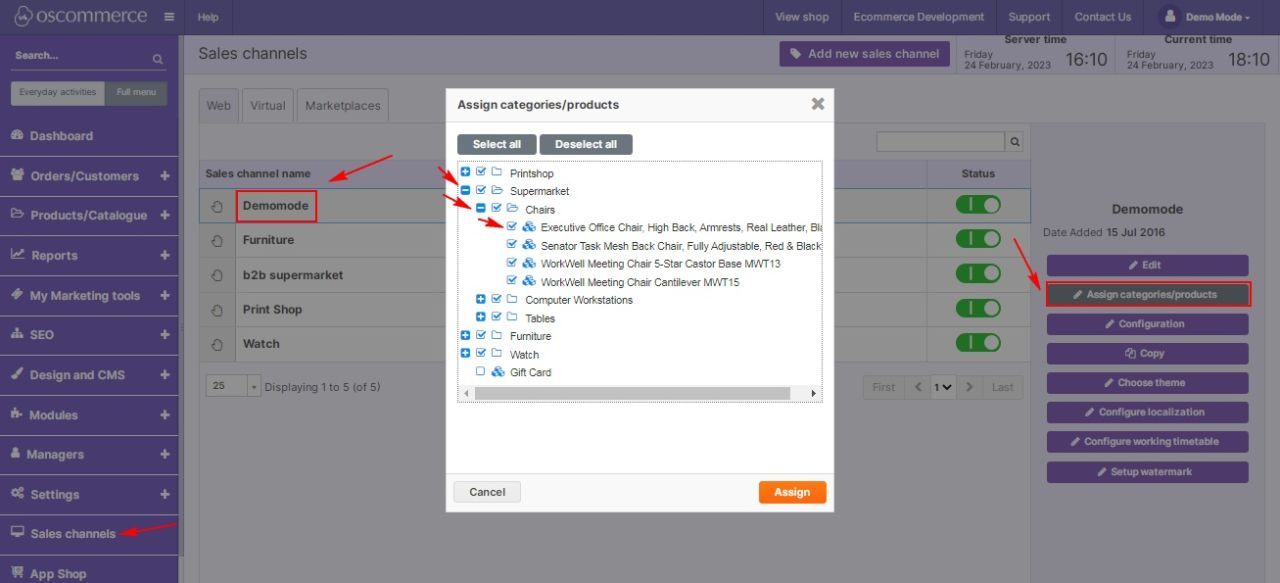Expand the Orders/Customers sidebar submenu plus

pos(164,176)
